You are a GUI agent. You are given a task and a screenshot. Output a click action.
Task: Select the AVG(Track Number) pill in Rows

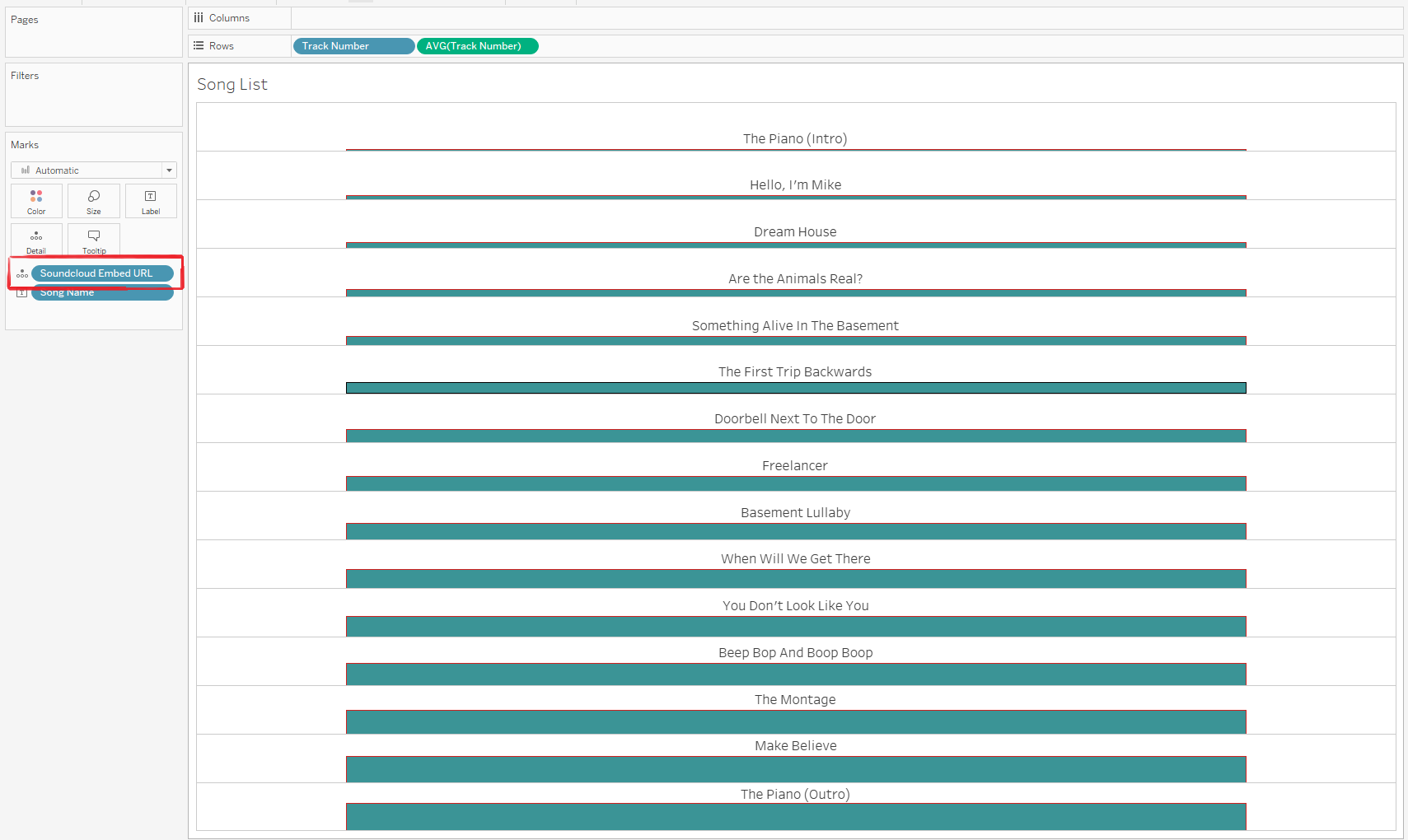tap(478, 46)
